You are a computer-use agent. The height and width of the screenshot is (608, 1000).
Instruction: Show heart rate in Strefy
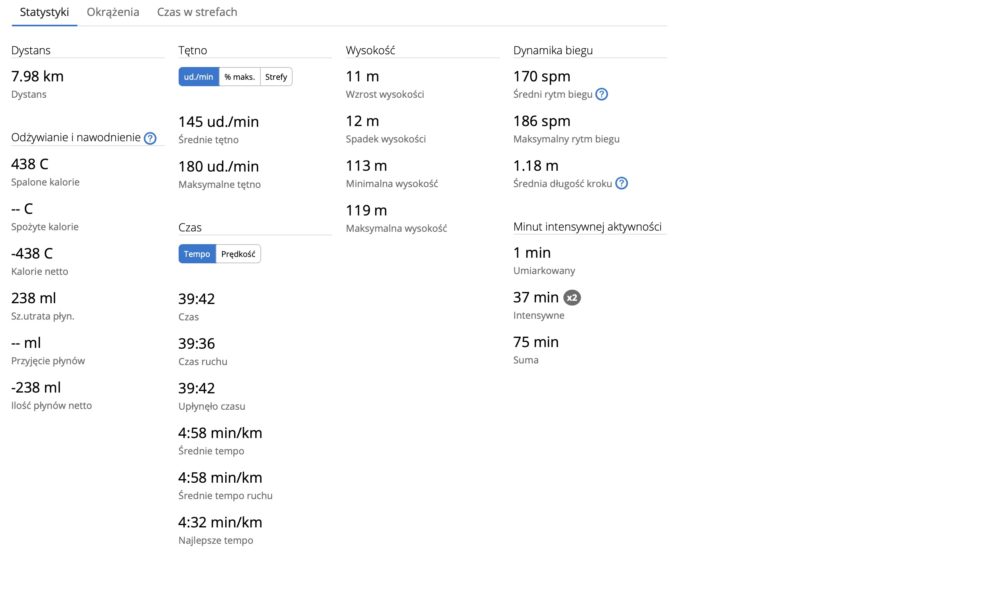(276, 77)
